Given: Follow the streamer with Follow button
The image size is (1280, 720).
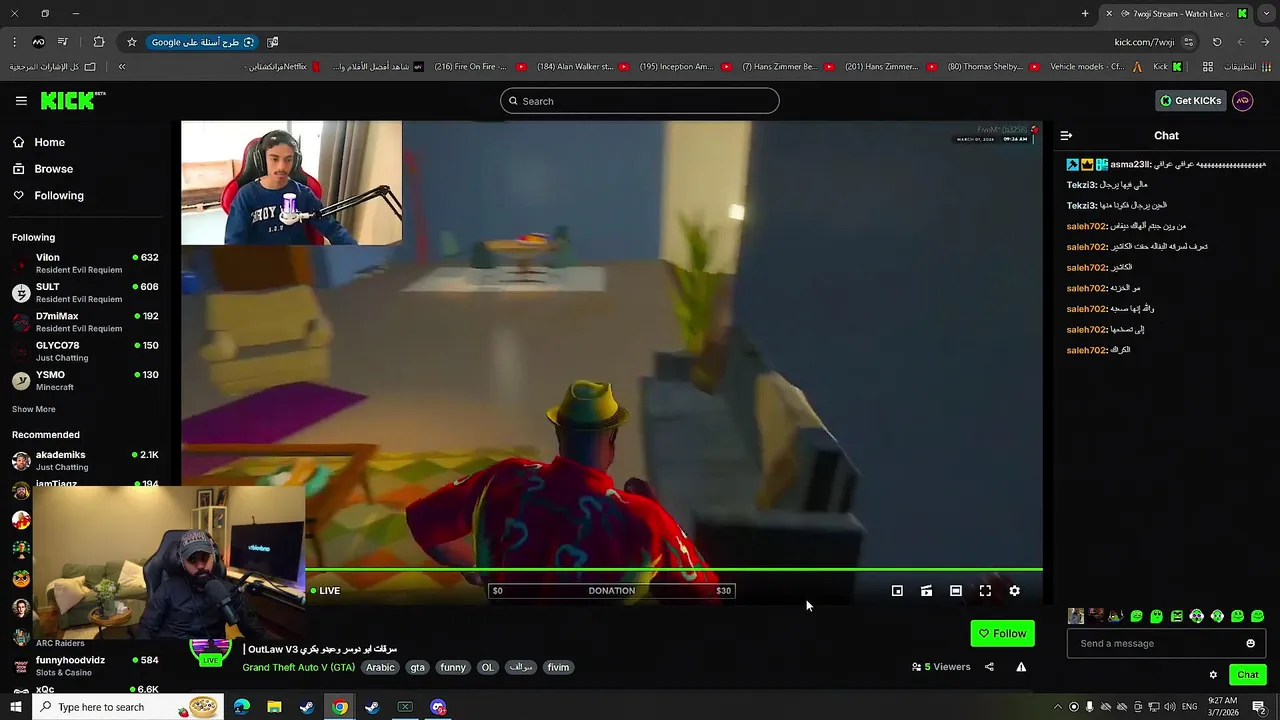Looking at the screenshot, I should 1002,633.
